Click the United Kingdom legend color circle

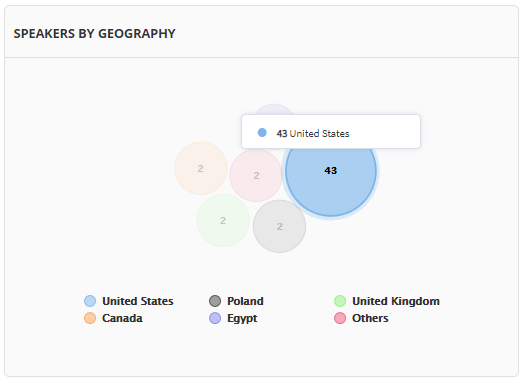click(340, 301)
